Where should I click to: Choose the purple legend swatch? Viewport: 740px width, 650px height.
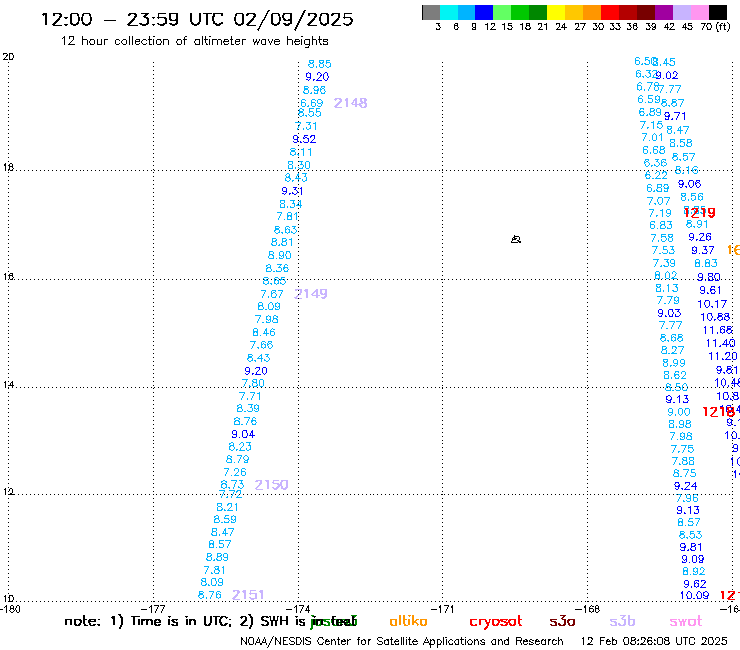664,12
